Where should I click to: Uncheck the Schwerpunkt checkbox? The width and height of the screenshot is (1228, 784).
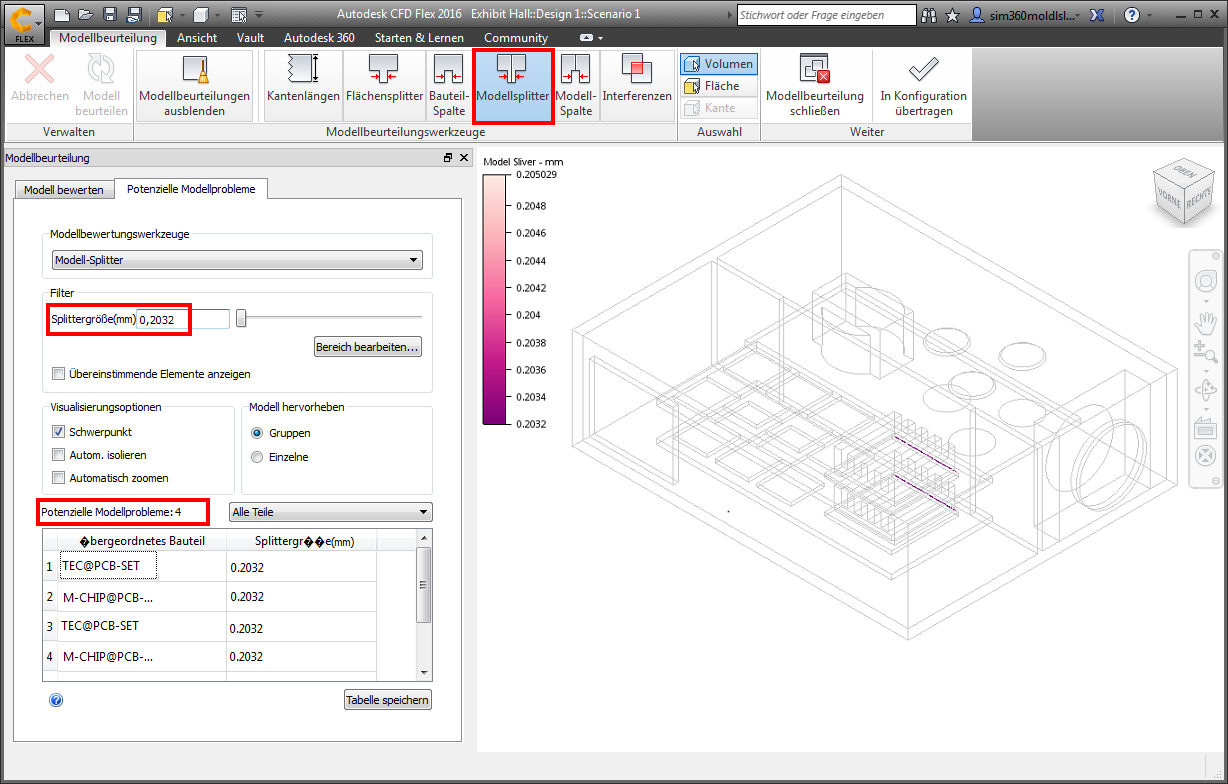click(x=59, y=432)
